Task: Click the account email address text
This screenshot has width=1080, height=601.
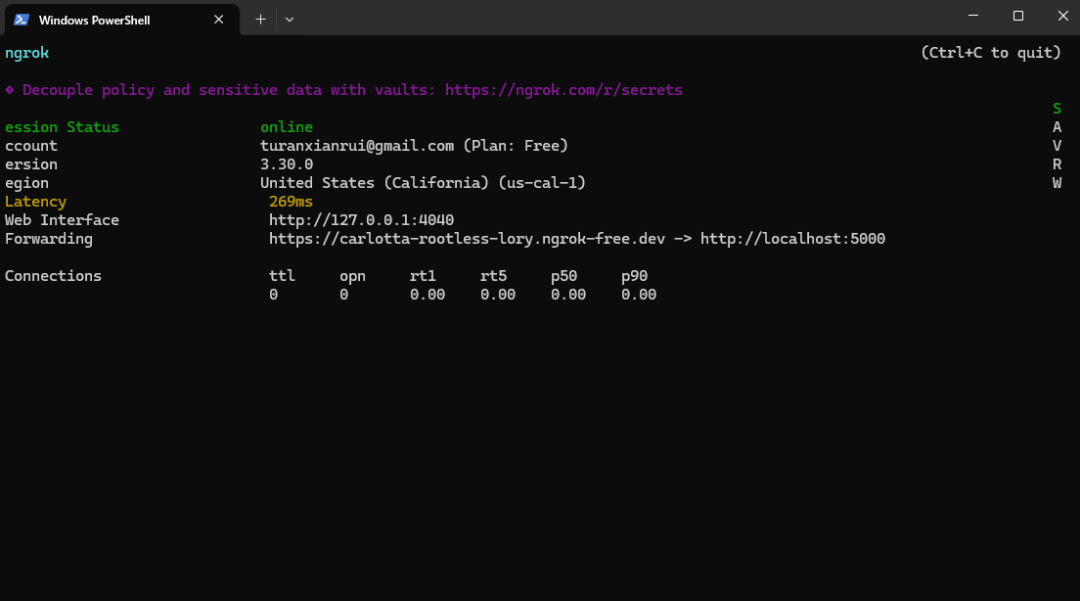Action: tap(356, 146)
